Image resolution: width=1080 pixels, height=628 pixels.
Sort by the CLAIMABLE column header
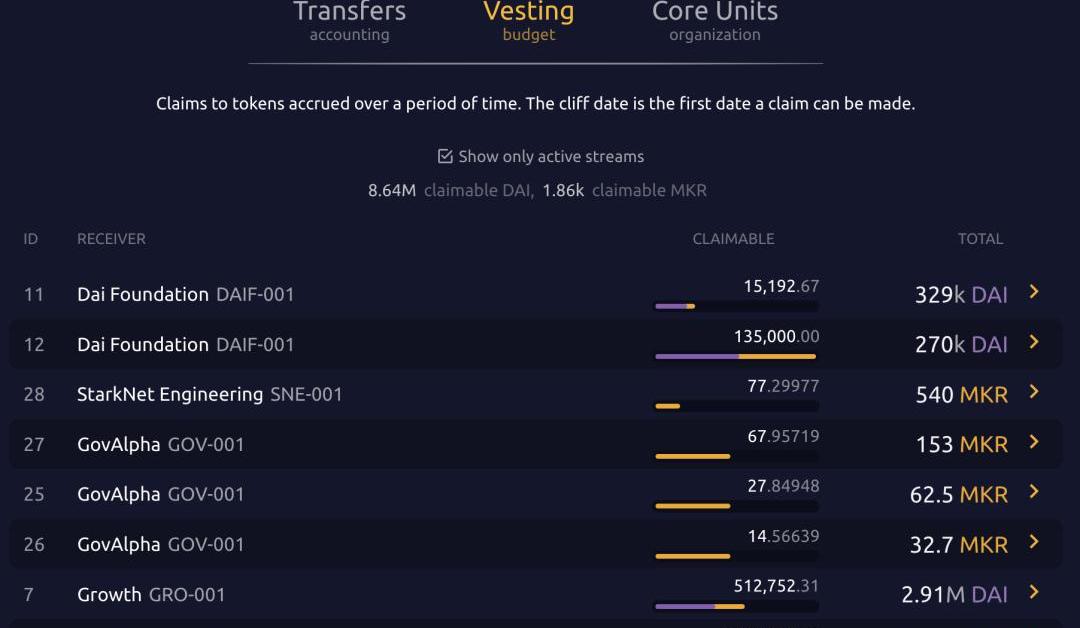[733, 239]
